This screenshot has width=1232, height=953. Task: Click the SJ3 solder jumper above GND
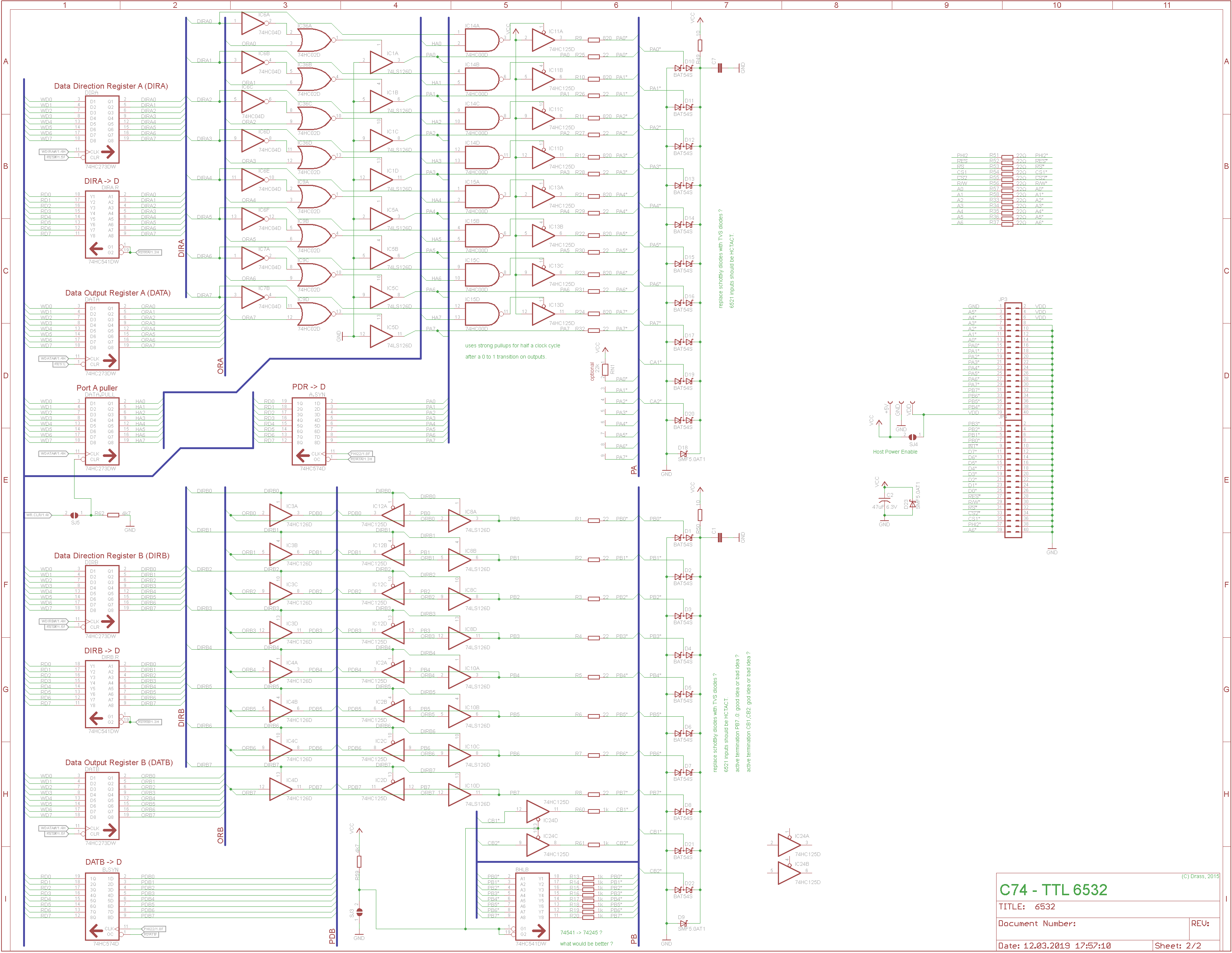pyautogui.click(x=360, y=912)
